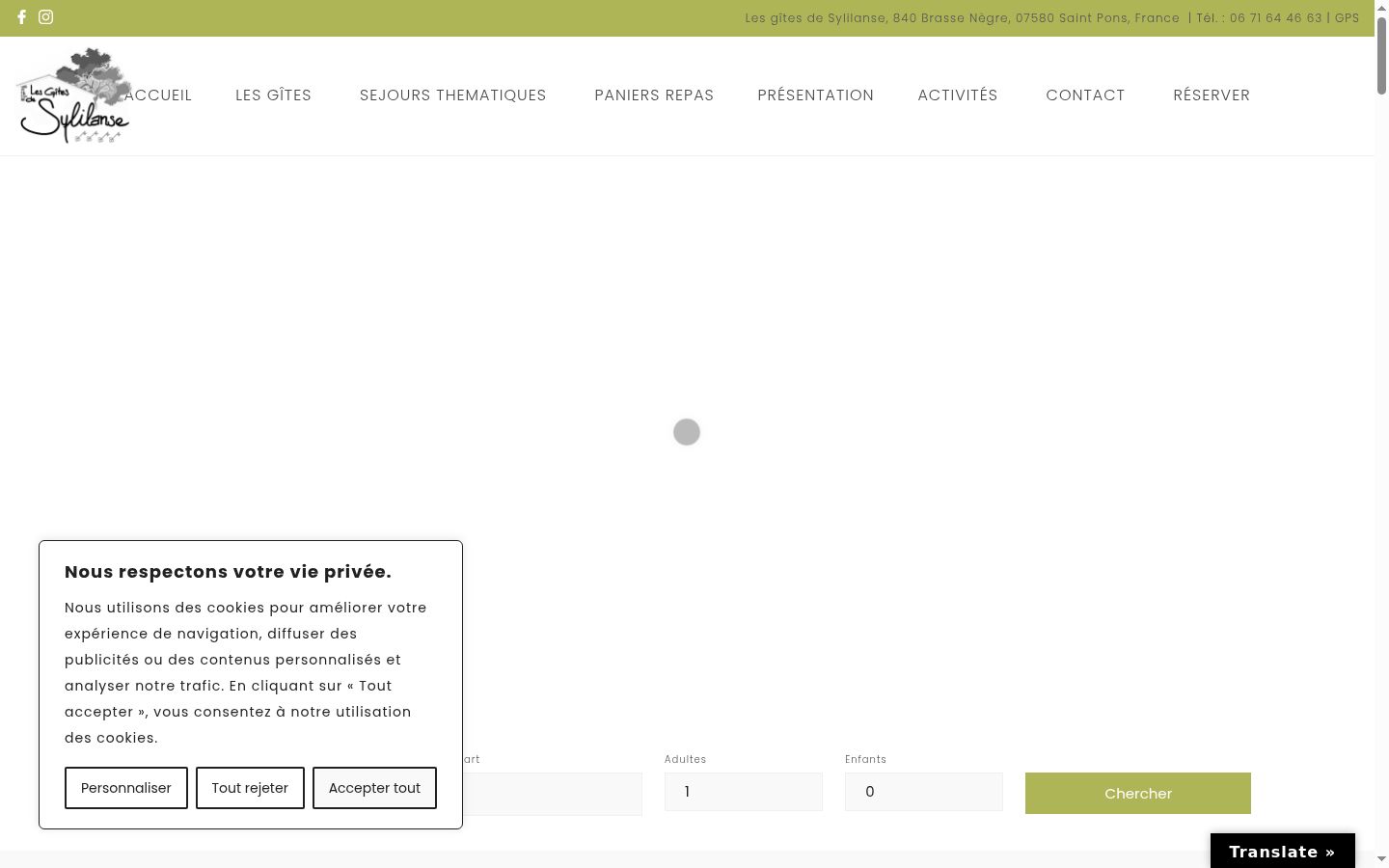Click the departure date field
The image size is (1389, 868).
coord(553,794)
